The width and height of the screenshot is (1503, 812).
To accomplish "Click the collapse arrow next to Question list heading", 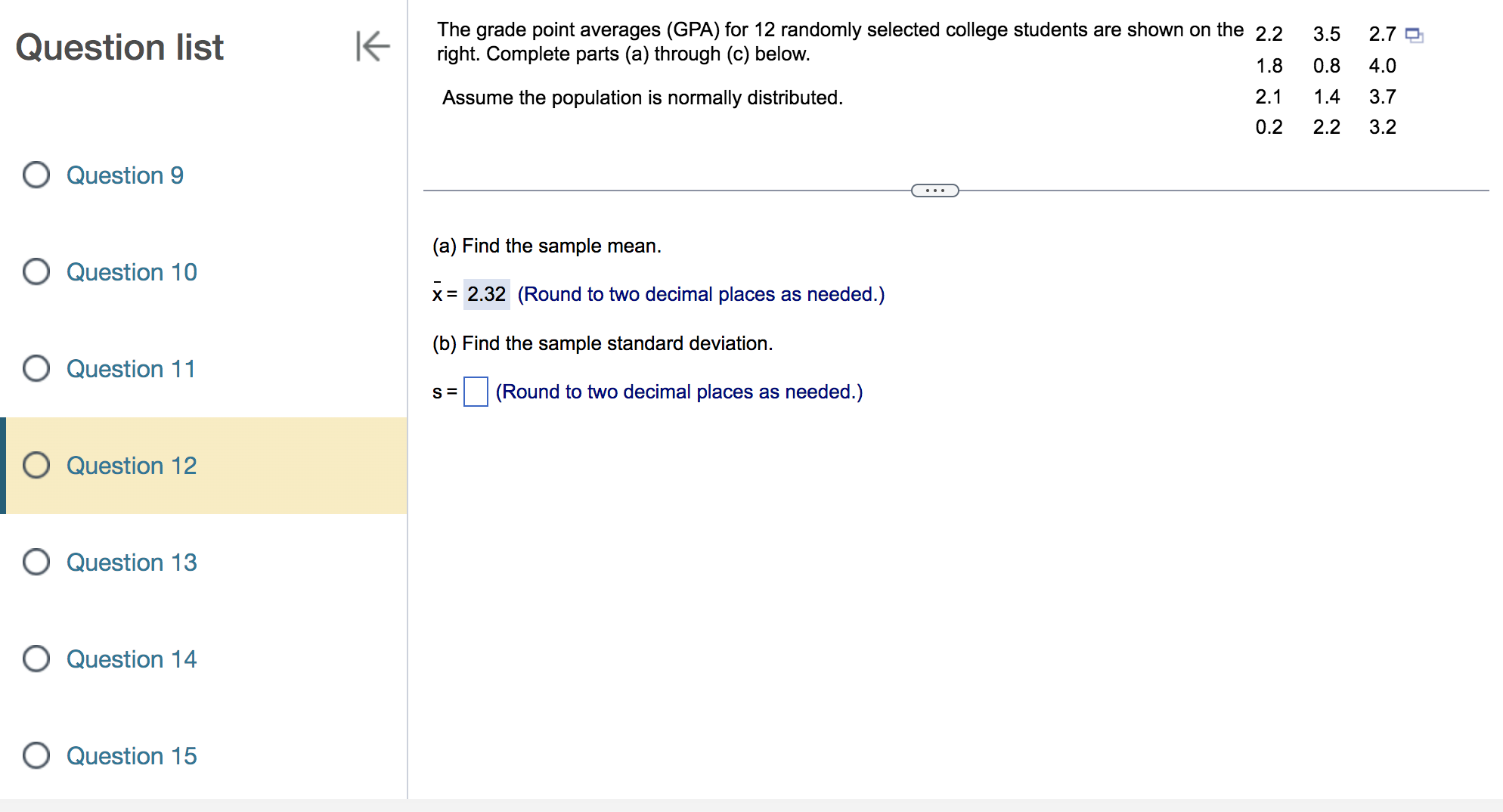I will (371, 47).
